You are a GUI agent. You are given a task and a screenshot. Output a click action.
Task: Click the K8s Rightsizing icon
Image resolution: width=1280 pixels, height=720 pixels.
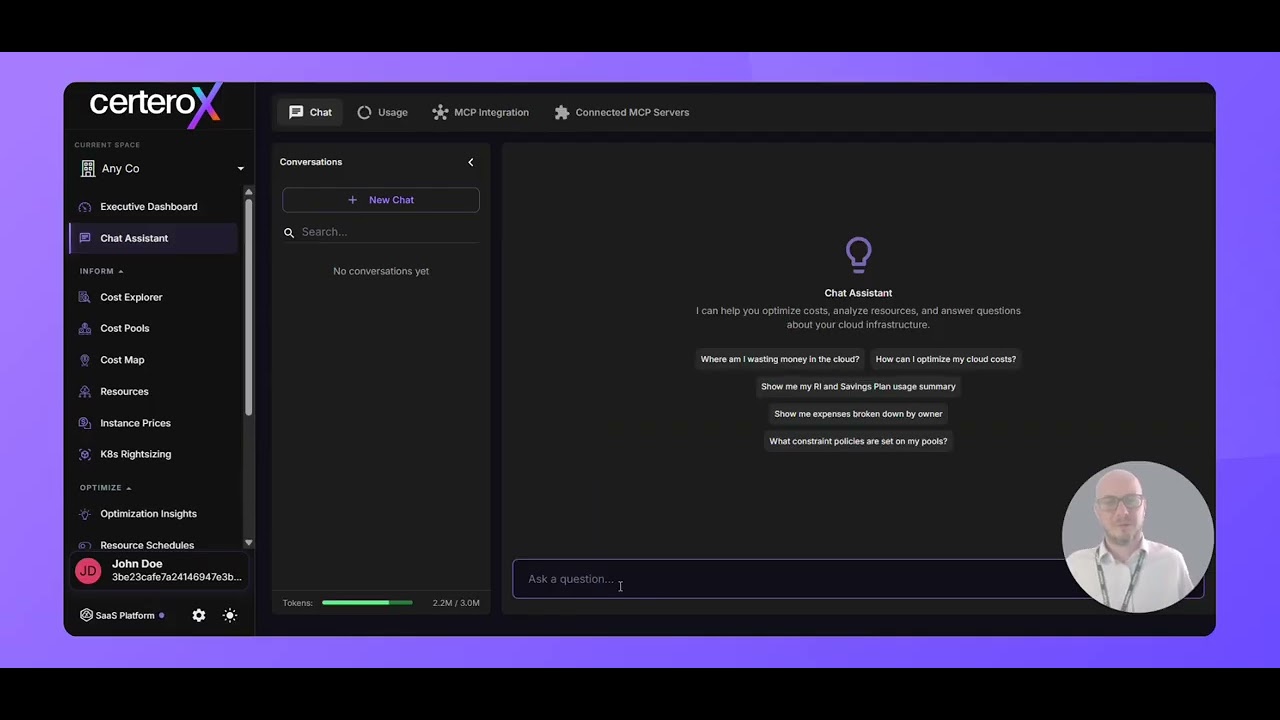point(85,454)
